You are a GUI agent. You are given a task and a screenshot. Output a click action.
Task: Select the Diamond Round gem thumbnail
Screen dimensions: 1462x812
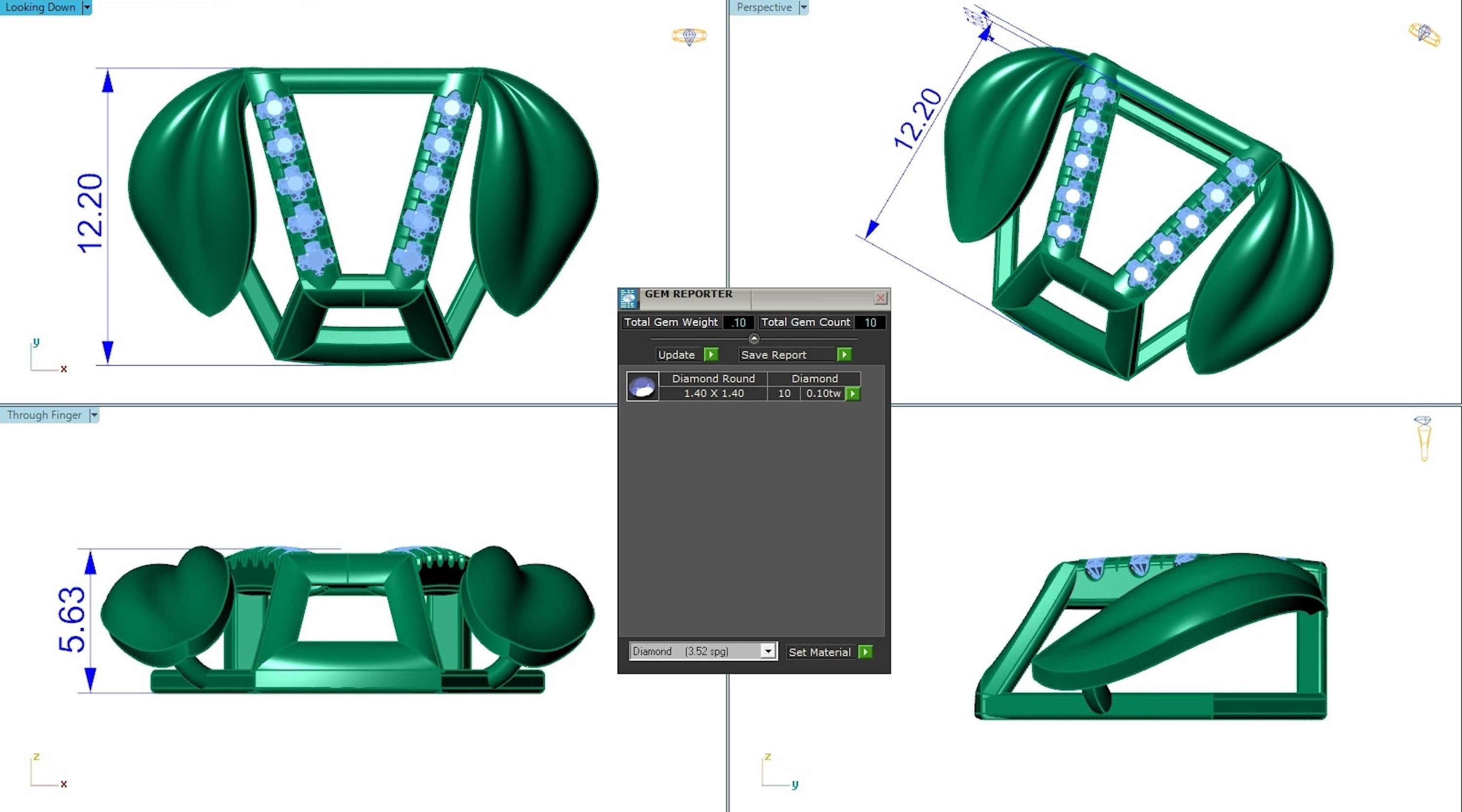[x=642, y=386]
